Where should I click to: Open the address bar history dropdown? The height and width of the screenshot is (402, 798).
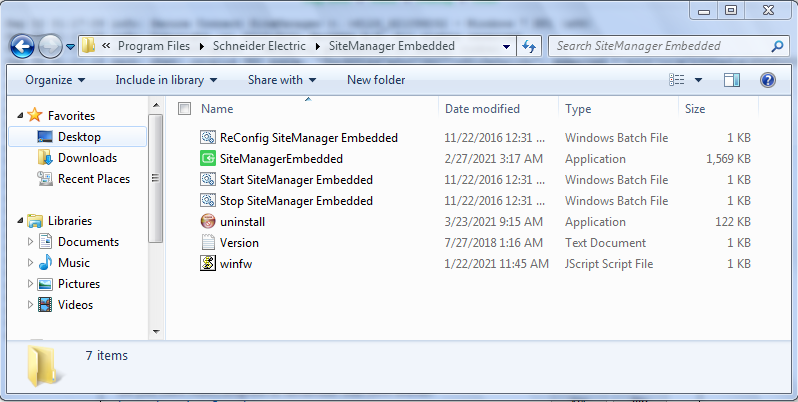(506, 46)
